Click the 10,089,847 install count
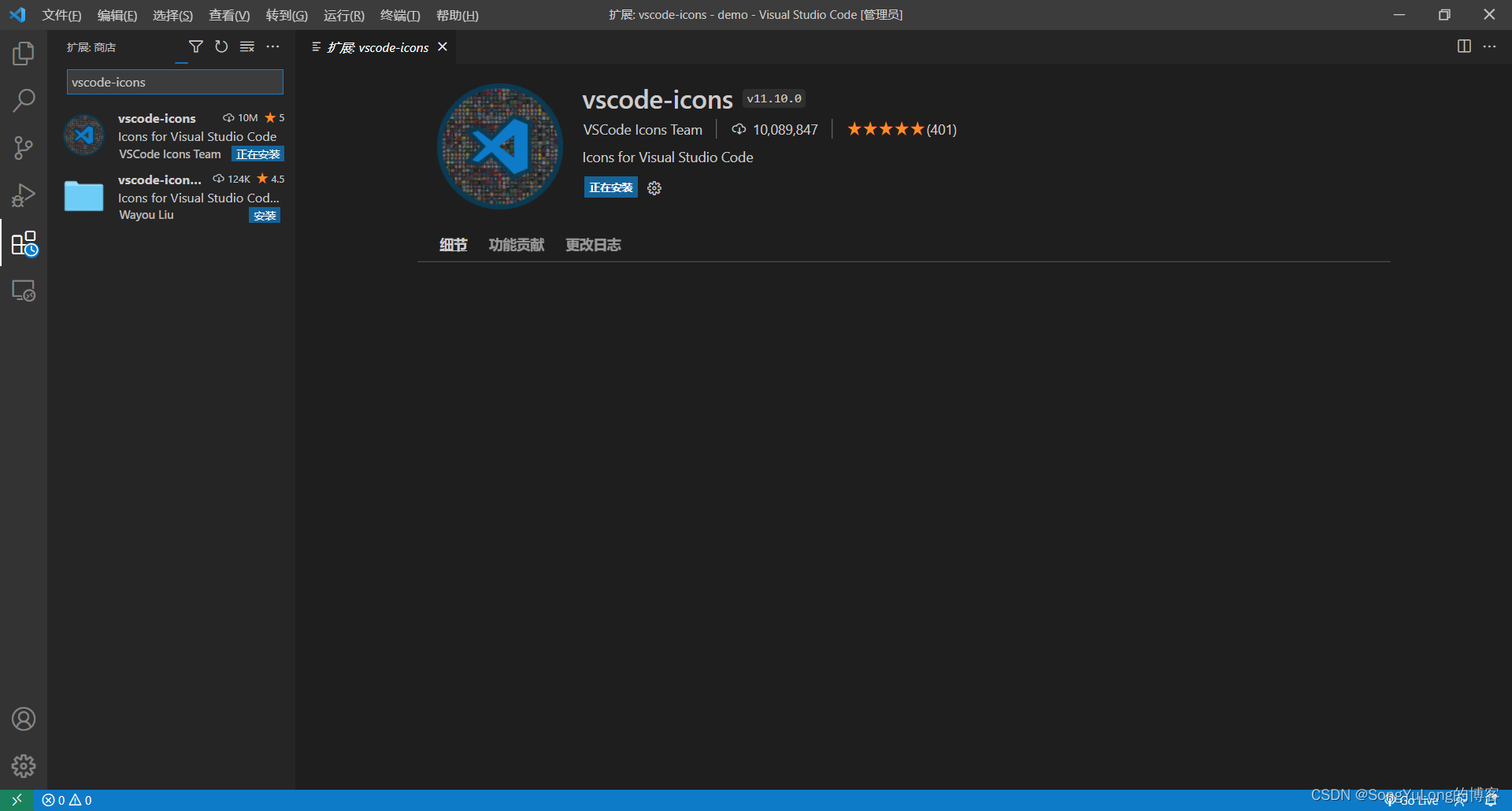The width and height of the screenshot is (1512, 811). pos(775,130)
